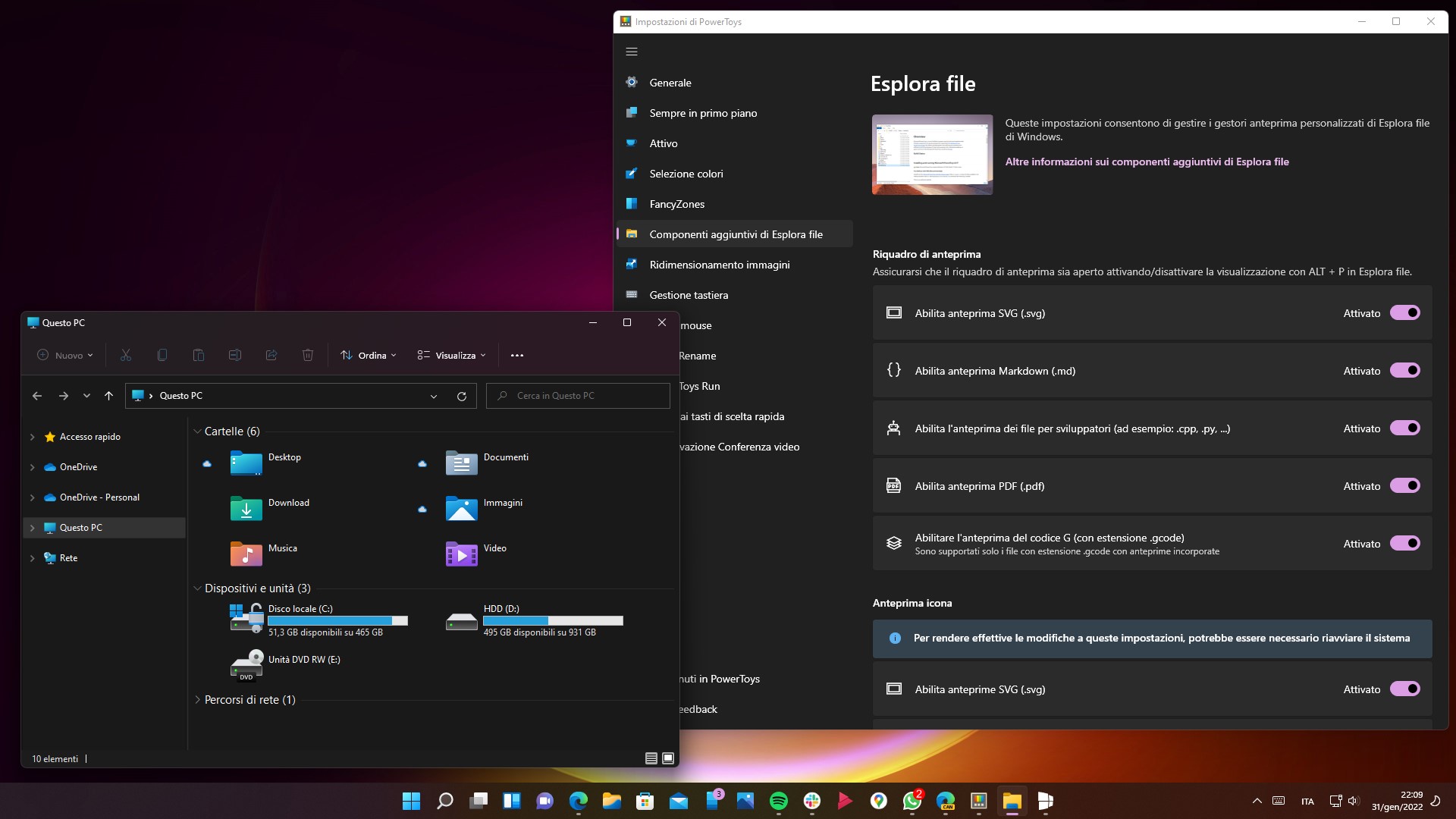Go forward in File Explorer
The image size is (1456, 819).
coord(64,396)
